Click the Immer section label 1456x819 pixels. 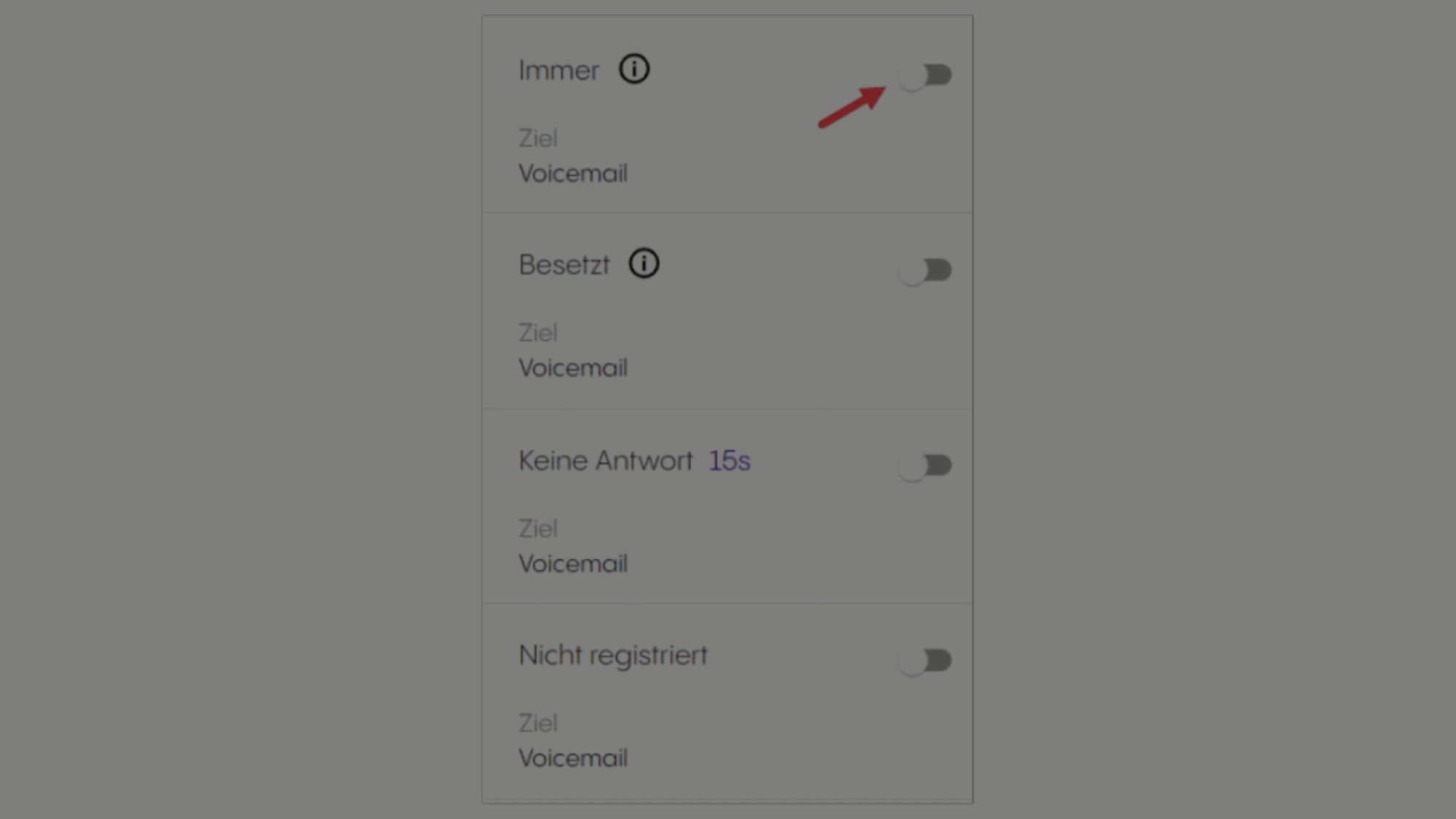[558, 71]
